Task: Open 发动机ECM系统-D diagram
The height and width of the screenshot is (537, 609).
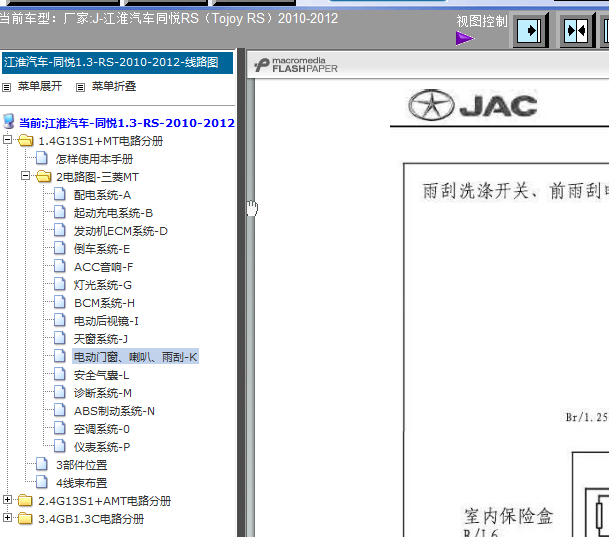Action: pyautogui.click(x=121, y=231)
